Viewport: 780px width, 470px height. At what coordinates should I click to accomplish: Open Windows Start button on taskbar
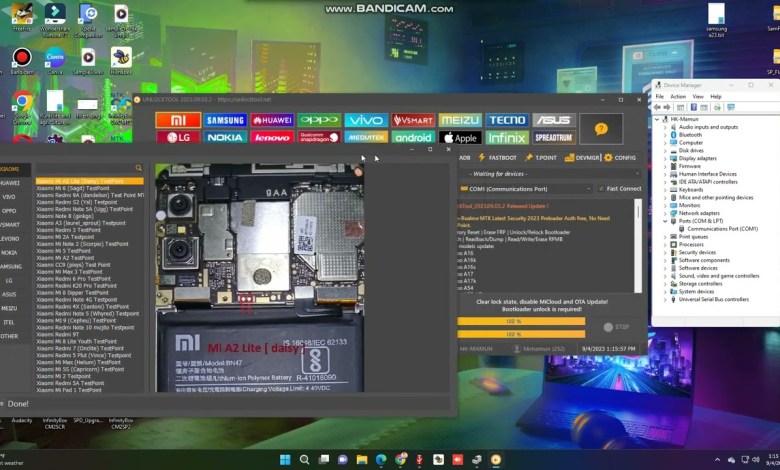[285, 460]
